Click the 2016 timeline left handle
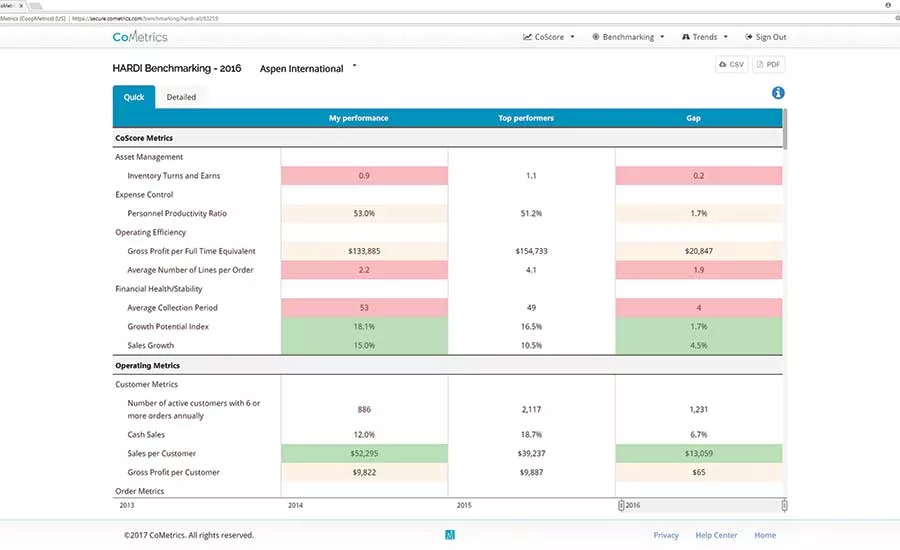 [620, 505]
